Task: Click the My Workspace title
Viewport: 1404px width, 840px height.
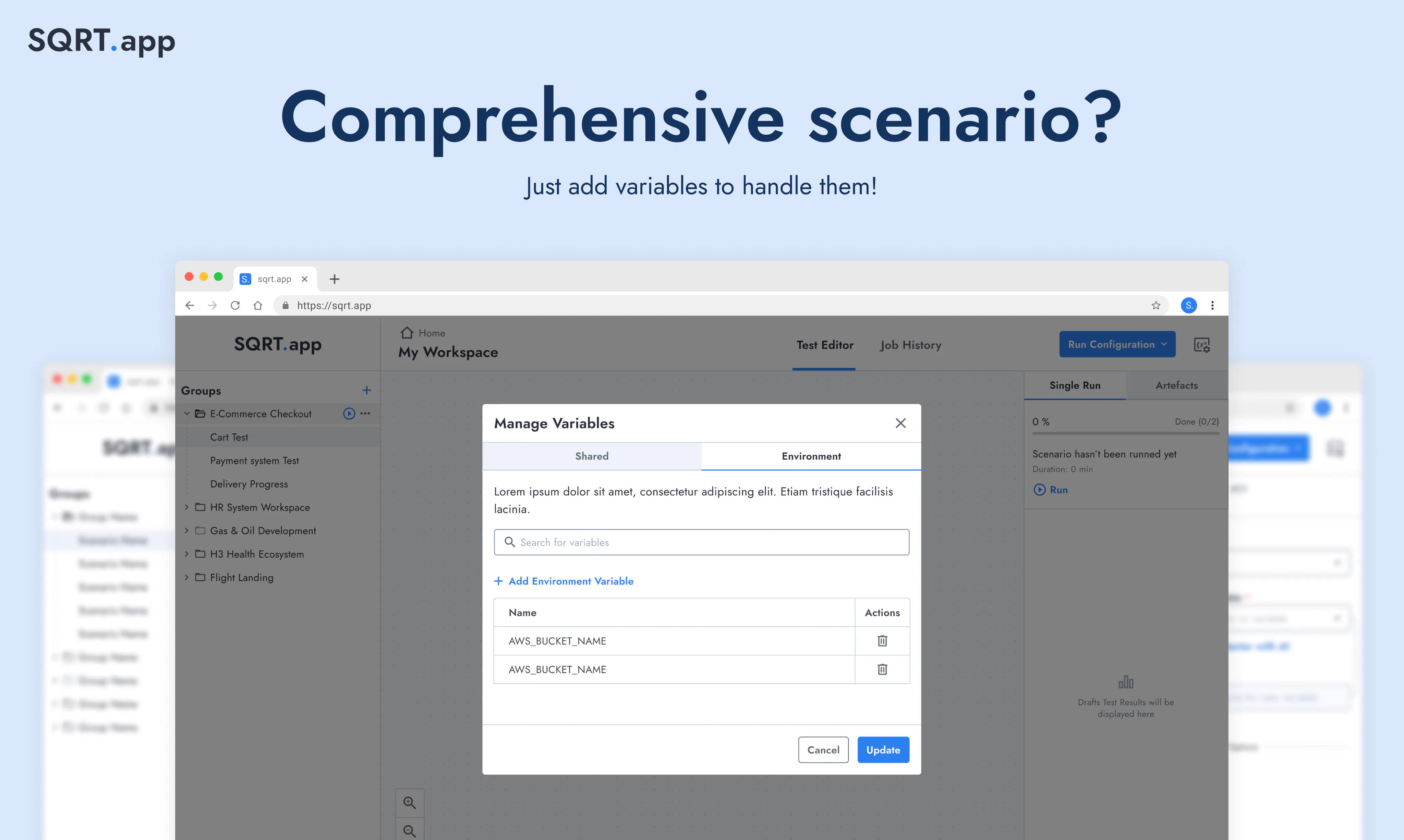Action: coord(448,352)
